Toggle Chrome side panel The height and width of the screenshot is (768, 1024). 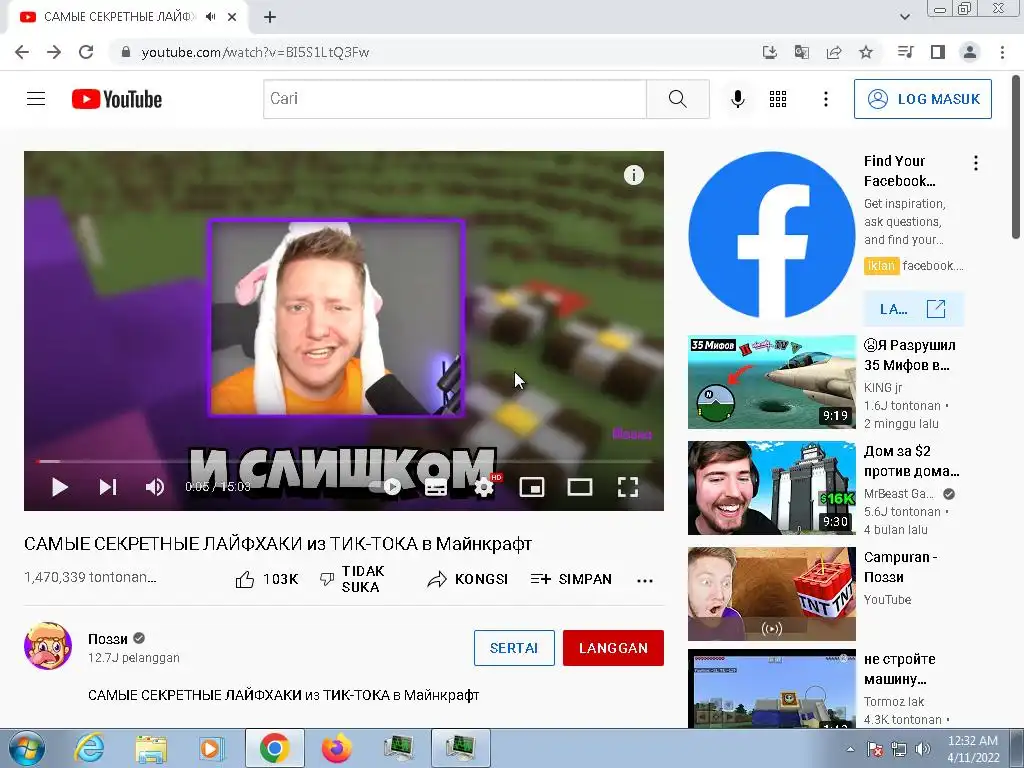point(937,52)
